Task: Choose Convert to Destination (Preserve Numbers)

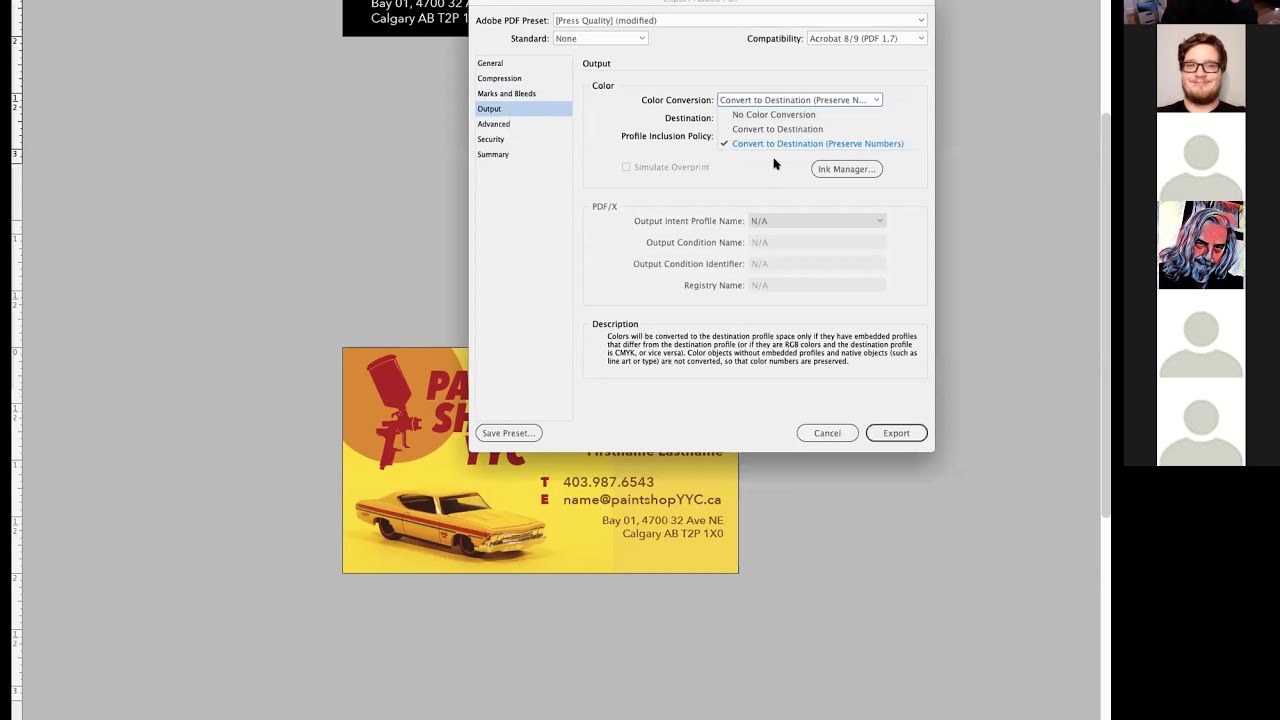Action: (x=817, y=144)
